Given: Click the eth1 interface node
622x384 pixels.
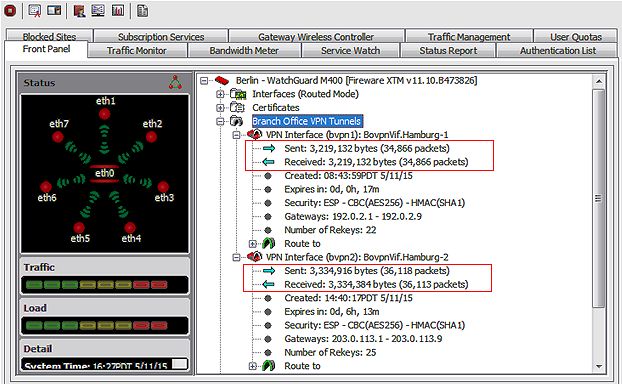Looking at the screenshot, I should pos(105,114).
